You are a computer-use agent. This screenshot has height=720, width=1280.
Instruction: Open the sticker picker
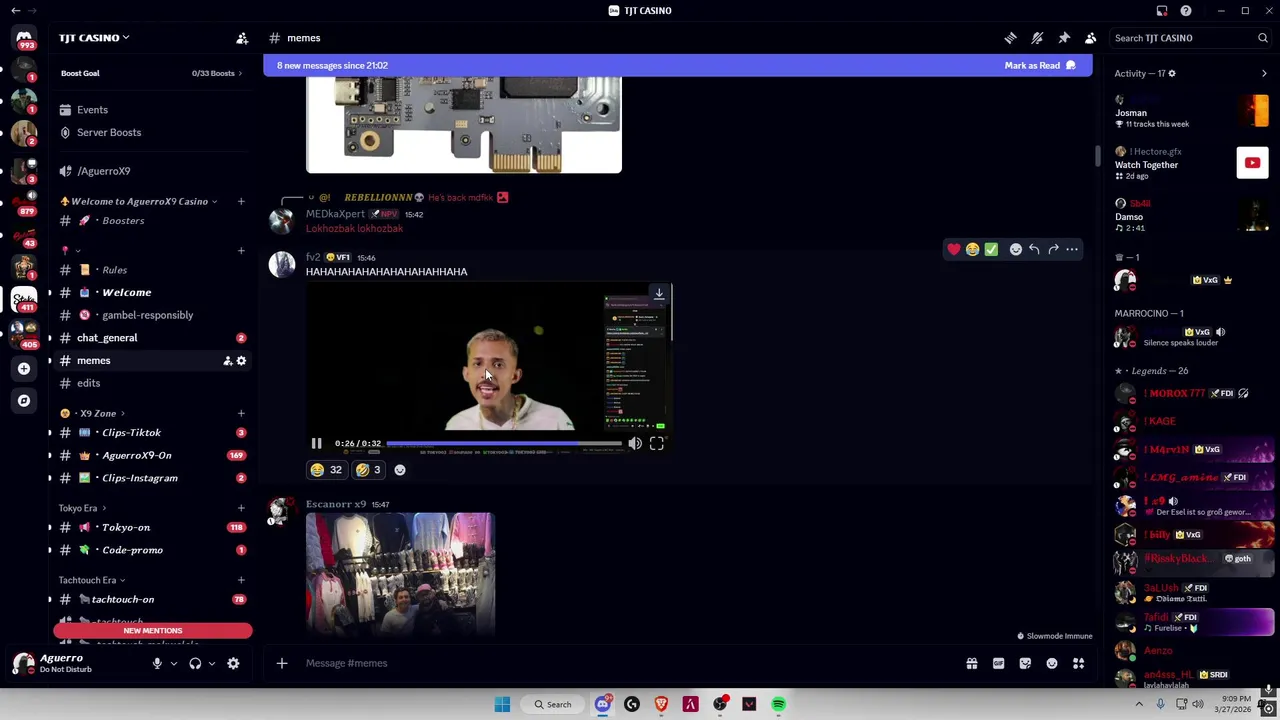1025,663
